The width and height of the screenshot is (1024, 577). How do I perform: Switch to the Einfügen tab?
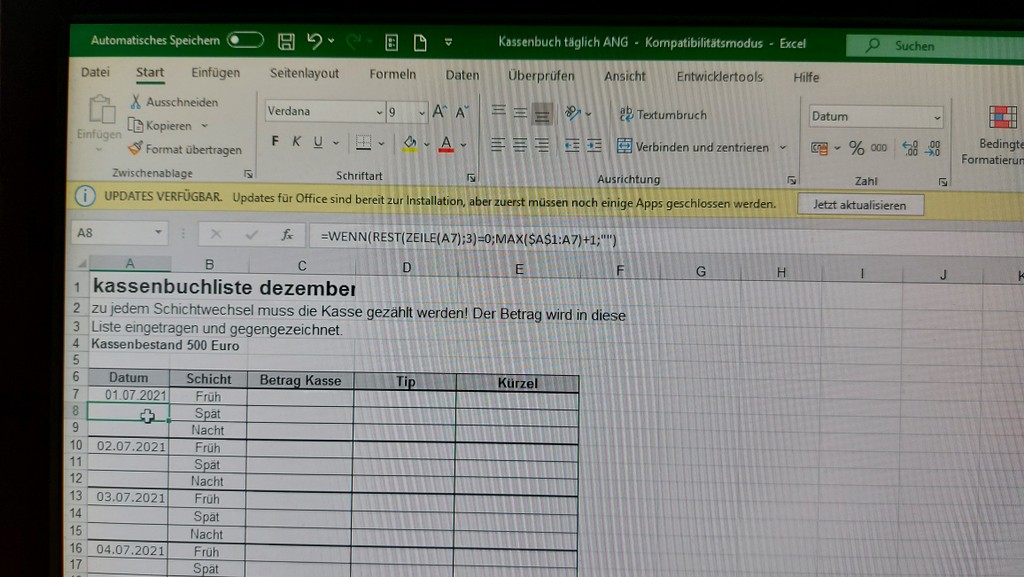tap(216, 72)
